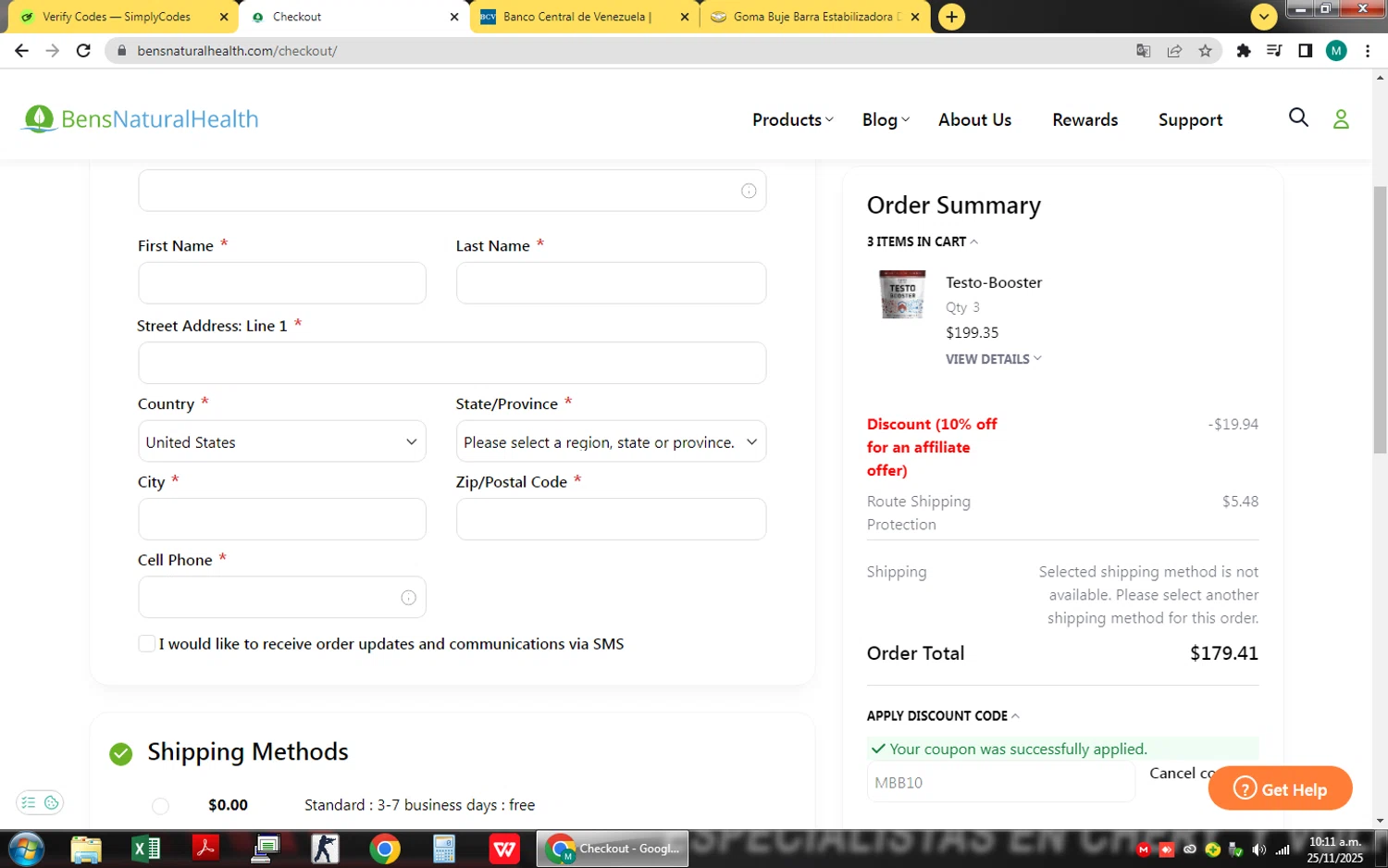
Task: Bookmark this page with the star icon
Action: click(x=1205, y=51)
